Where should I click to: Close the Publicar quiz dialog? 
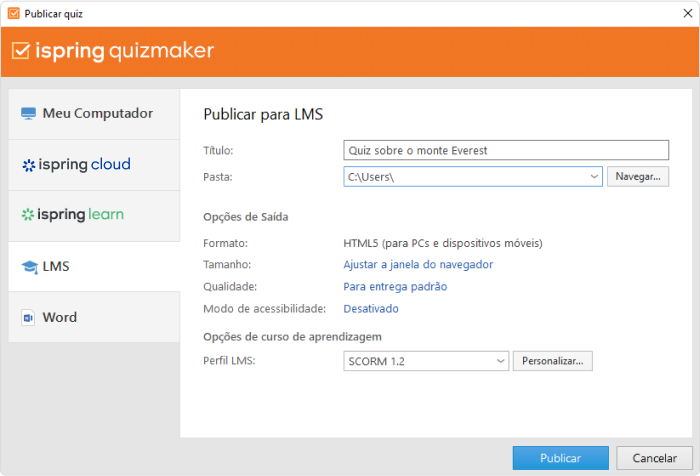click(688, 13)
